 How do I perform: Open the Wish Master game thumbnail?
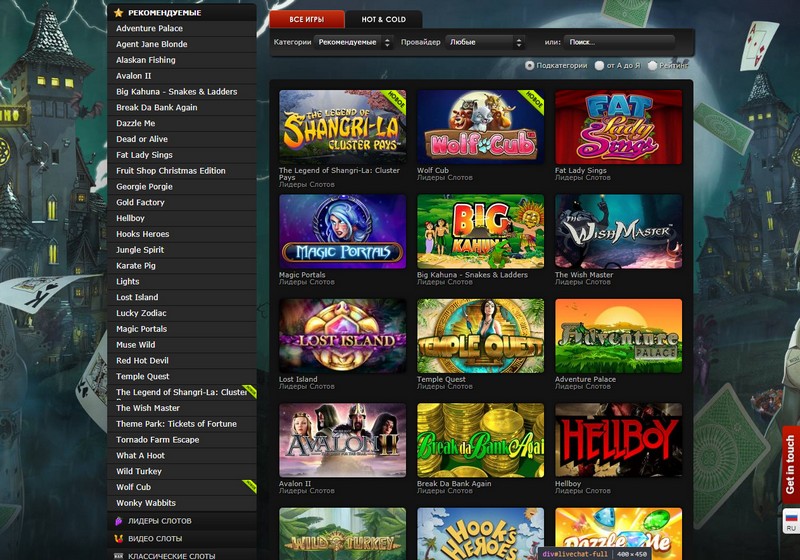(x=618, y=232)
